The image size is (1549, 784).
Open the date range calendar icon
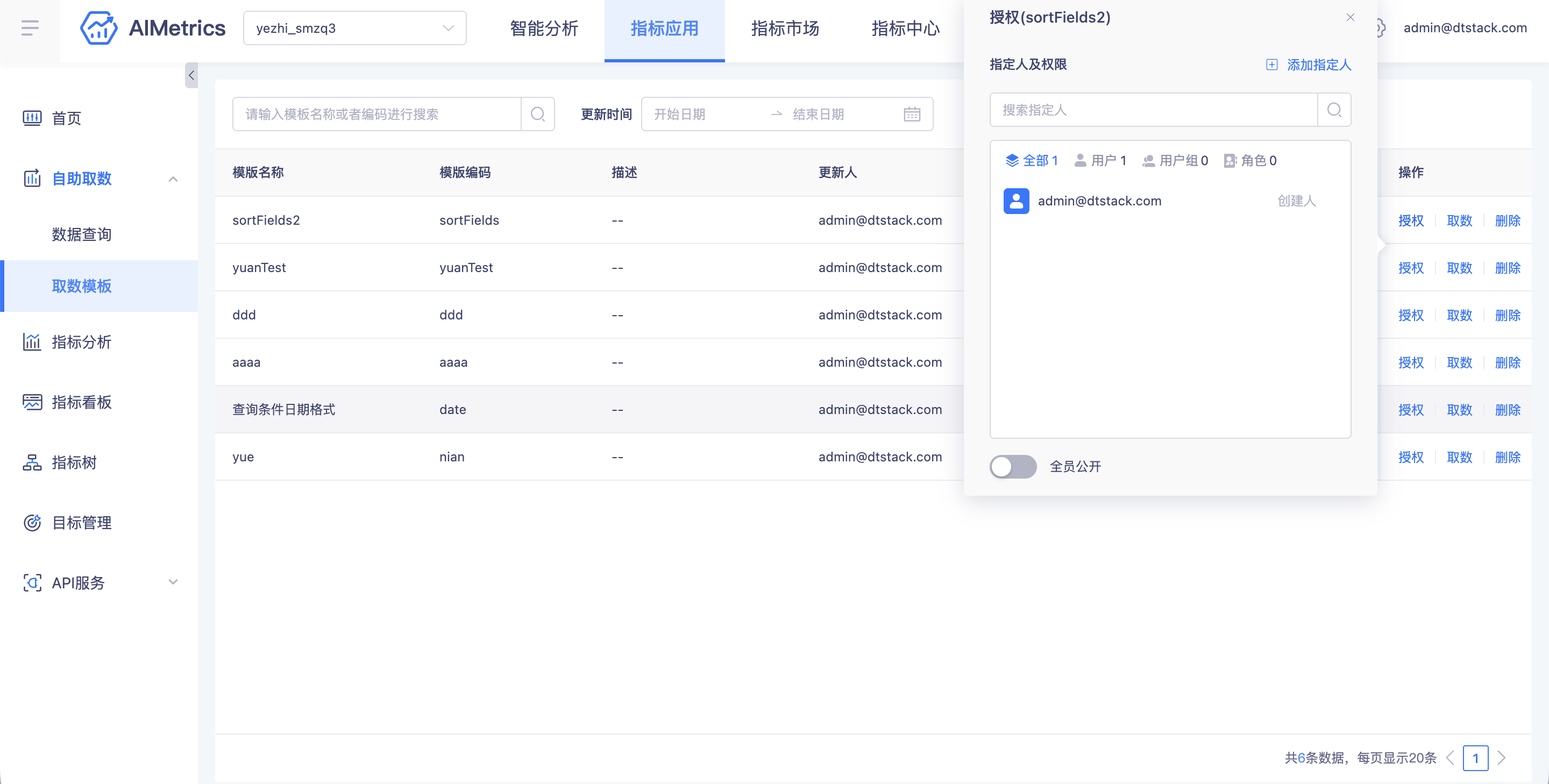coord(912,113)
